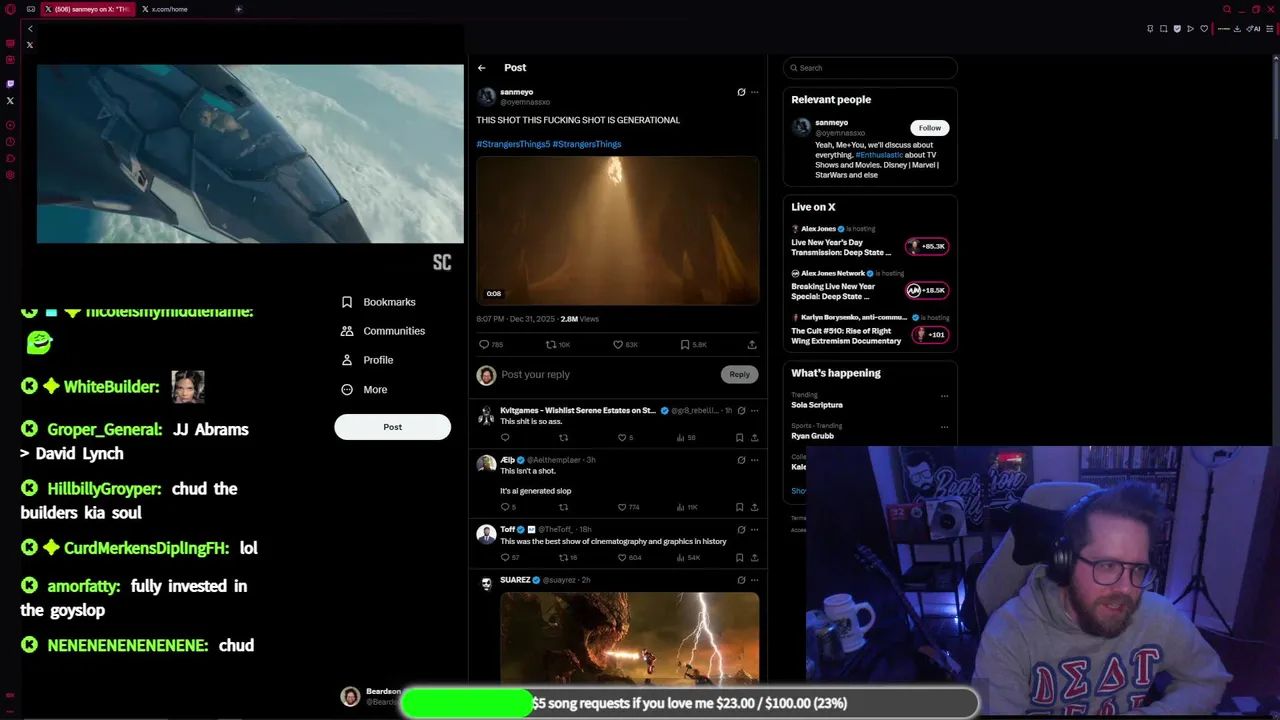Click the white Post button
The image size is (1280, 720).
click(x=392, y=427)
